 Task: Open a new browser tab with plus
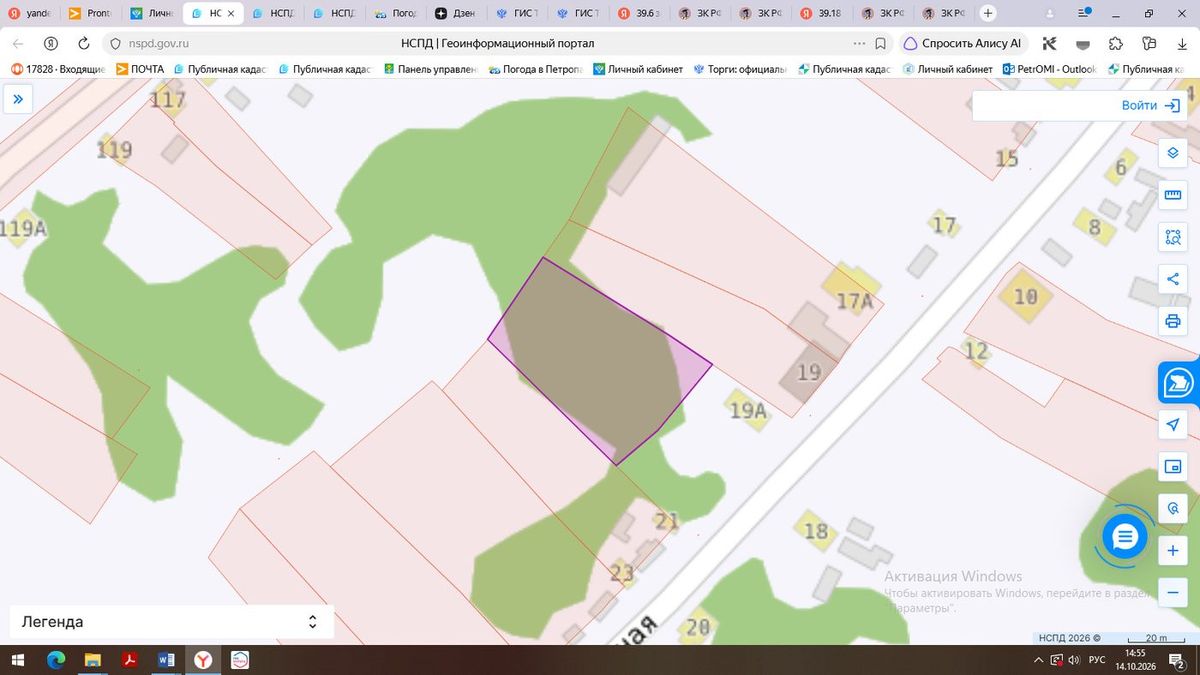988,14
